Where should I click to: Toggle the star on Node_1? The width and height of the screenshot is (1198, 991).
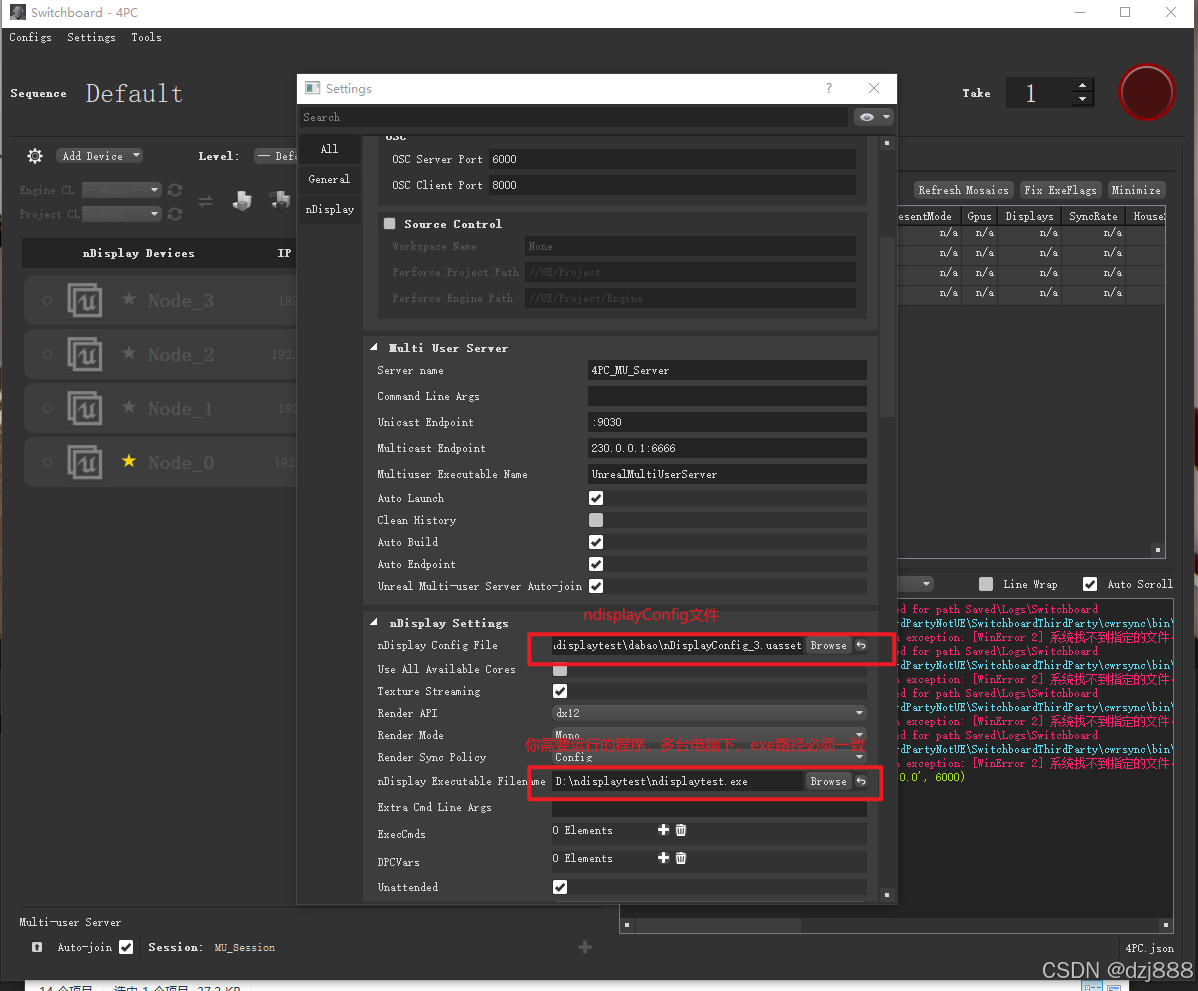[129, 406]
